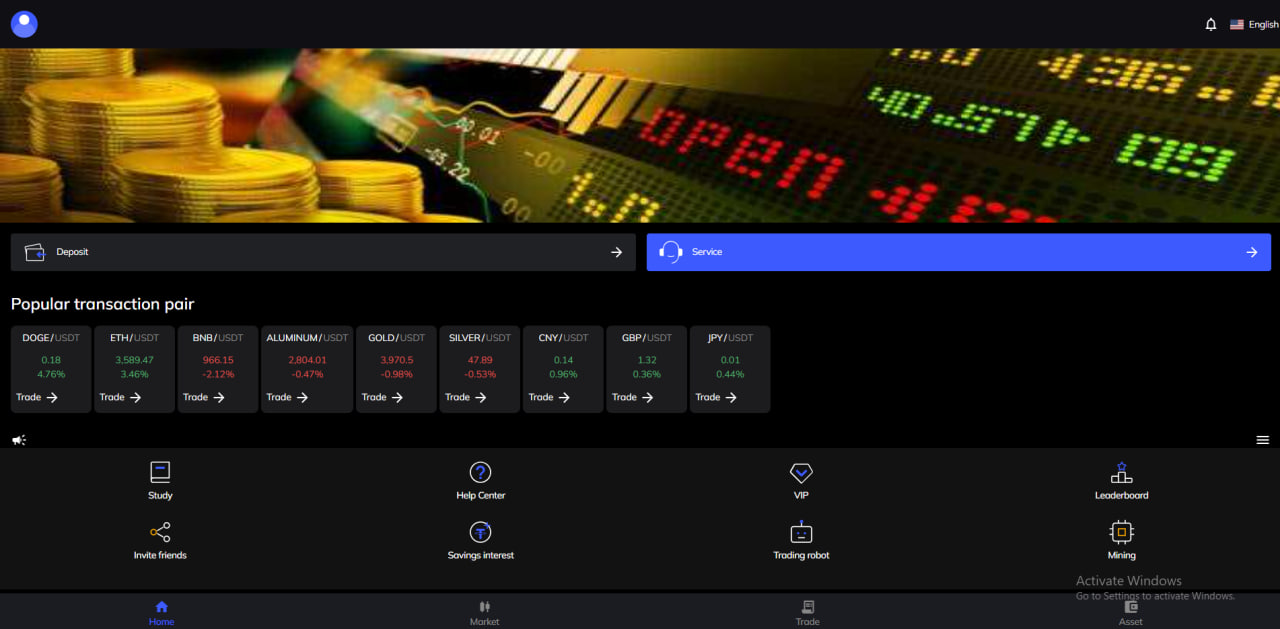Expand the announcements list menu icon

1262,440
